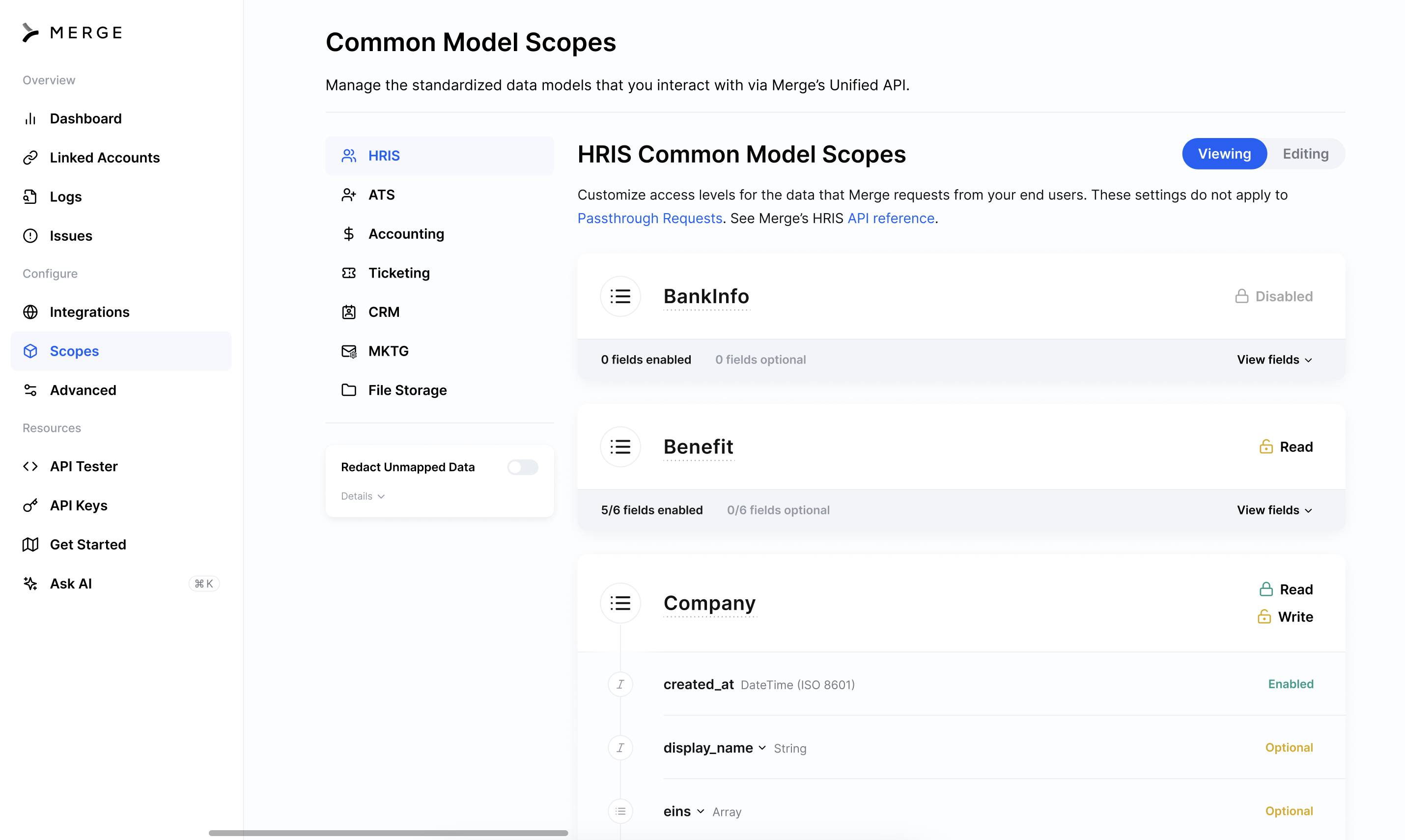Click the BankInfo list icon
The height and width of the screenshot is (840, 1405).
[620, 296]
